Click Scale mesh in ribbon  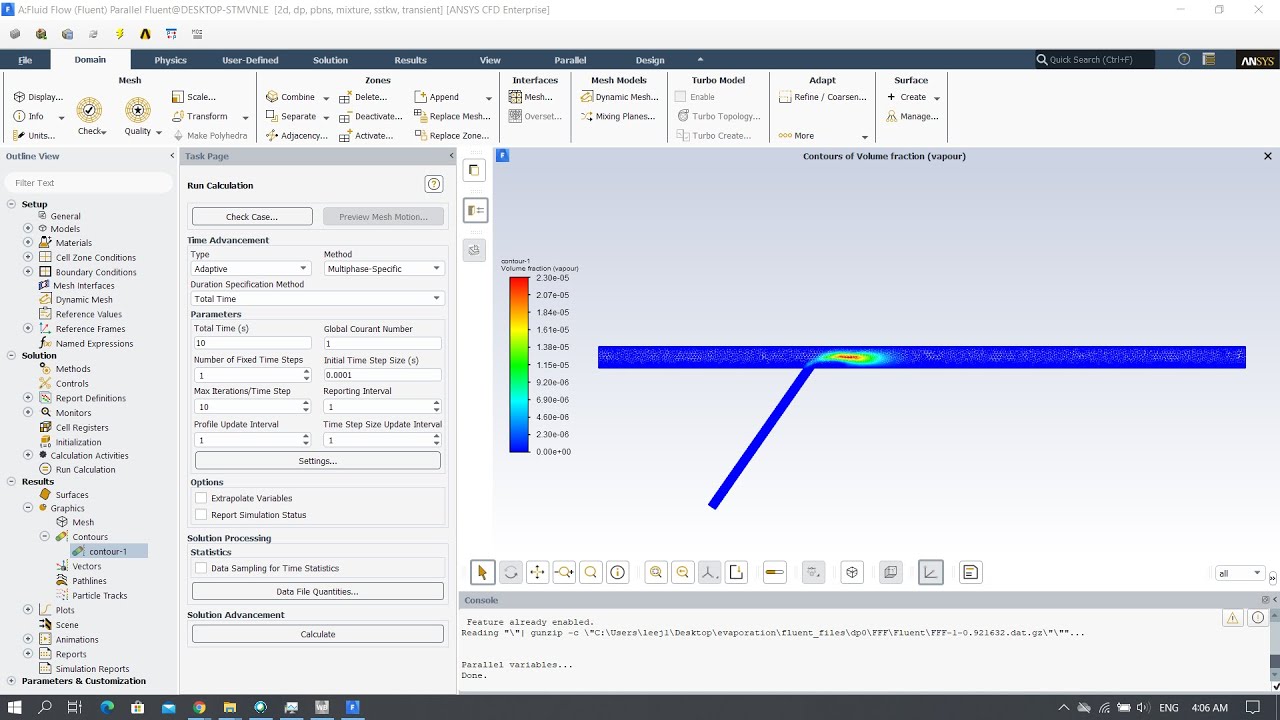194,97
